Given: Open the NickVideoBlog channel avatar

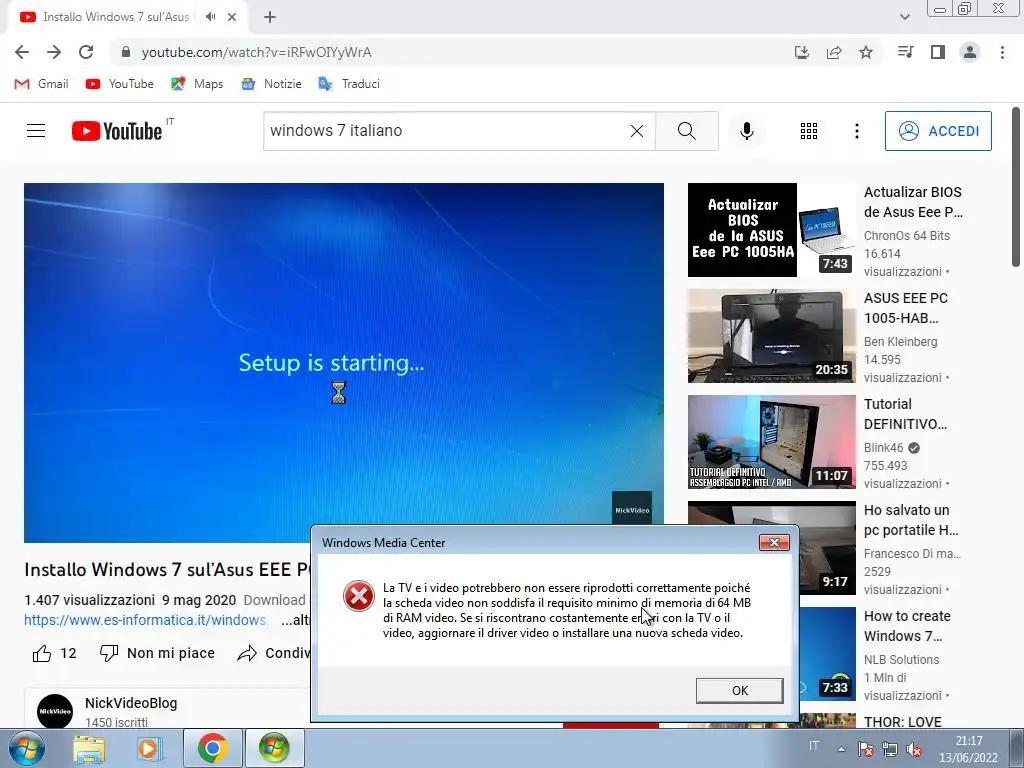Looking at the screenshot, I should 55,711.
